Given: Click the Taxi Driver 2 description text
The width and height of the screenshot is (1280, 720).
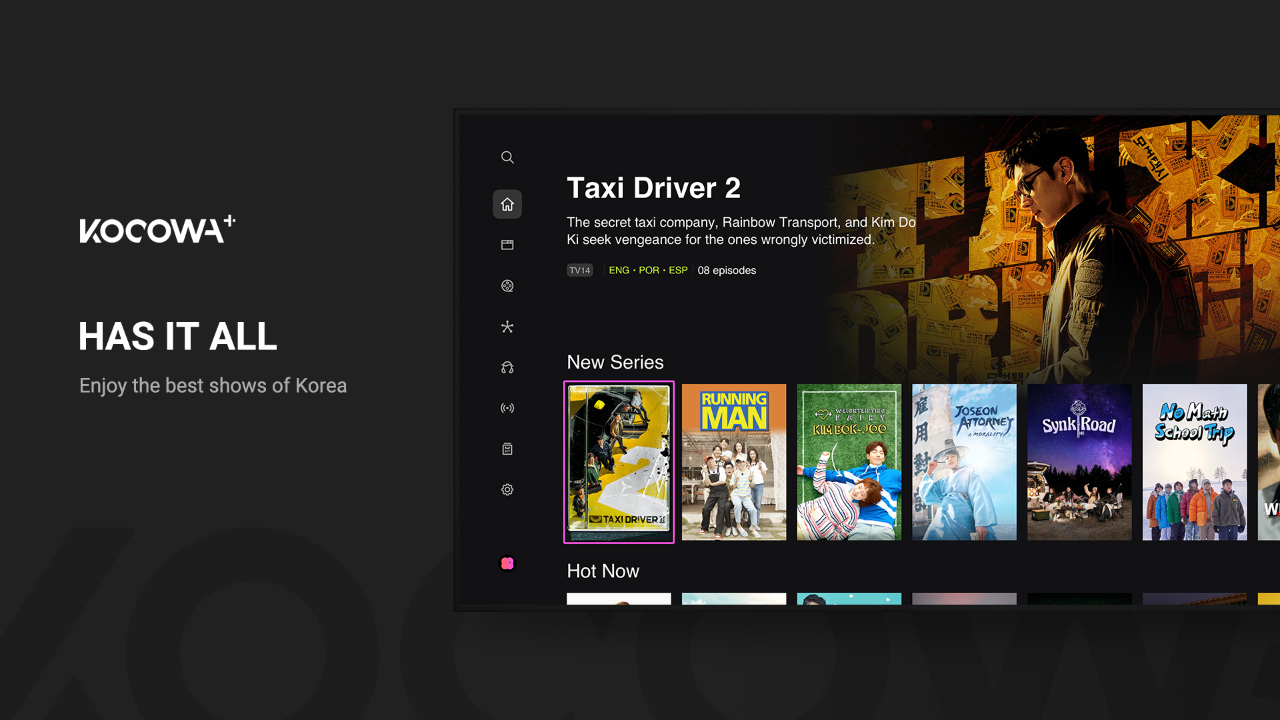Looking at the screenshot, I should click(741, 231).
